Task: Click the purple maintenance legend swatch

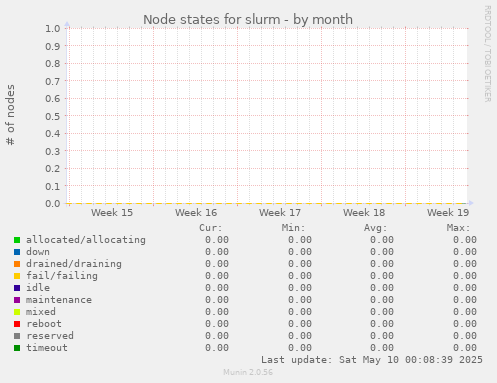Action: click(17, 300)
